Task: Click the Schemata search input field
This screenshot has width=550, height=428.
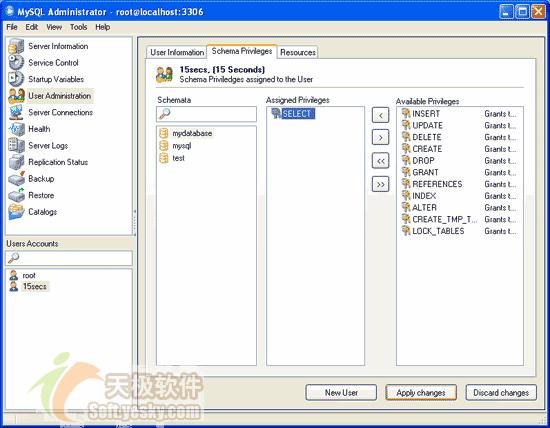Action: tap(206, 114)
